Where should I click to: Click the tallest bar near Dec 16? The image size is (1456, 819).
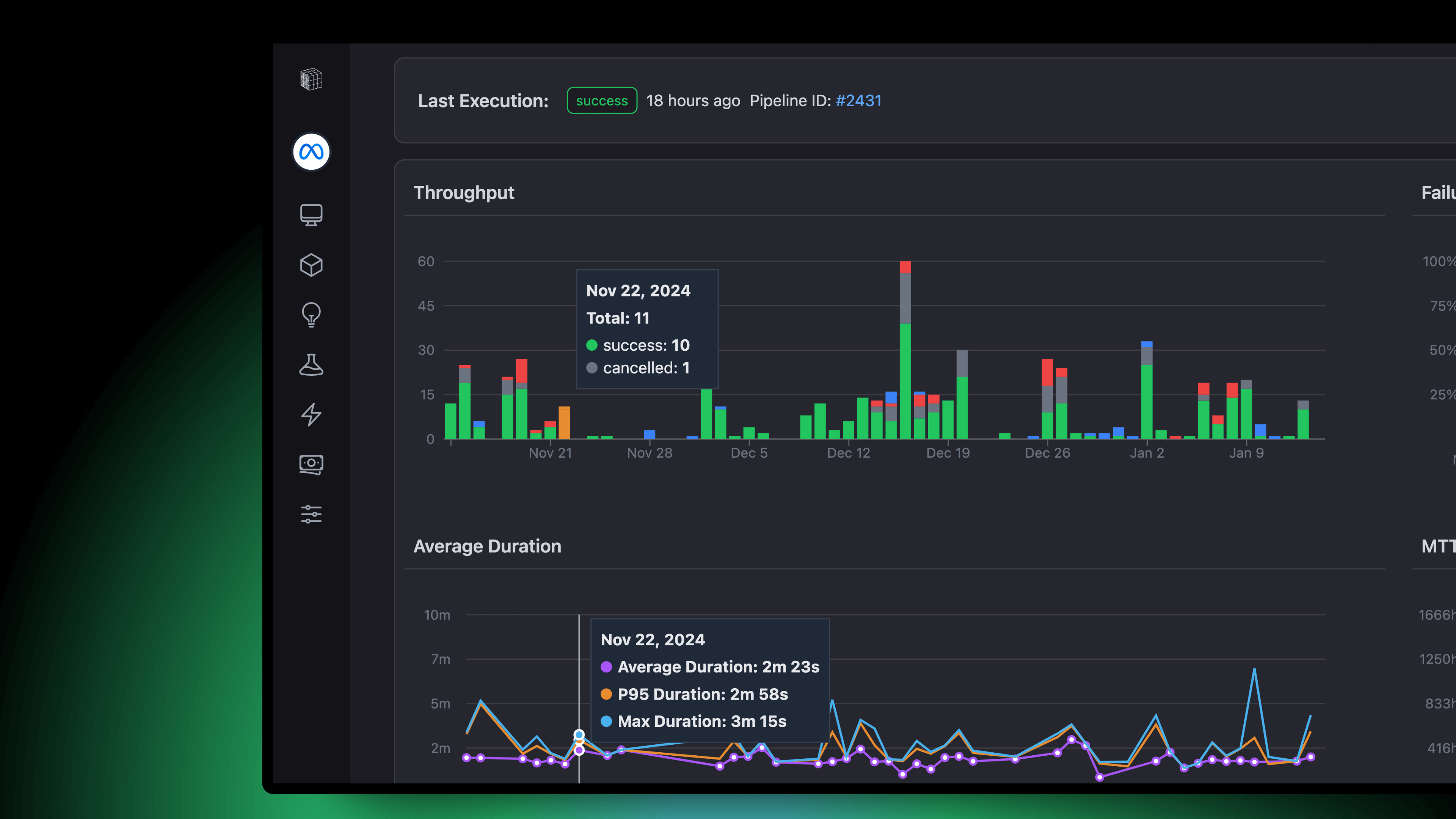tap(905, 350)
